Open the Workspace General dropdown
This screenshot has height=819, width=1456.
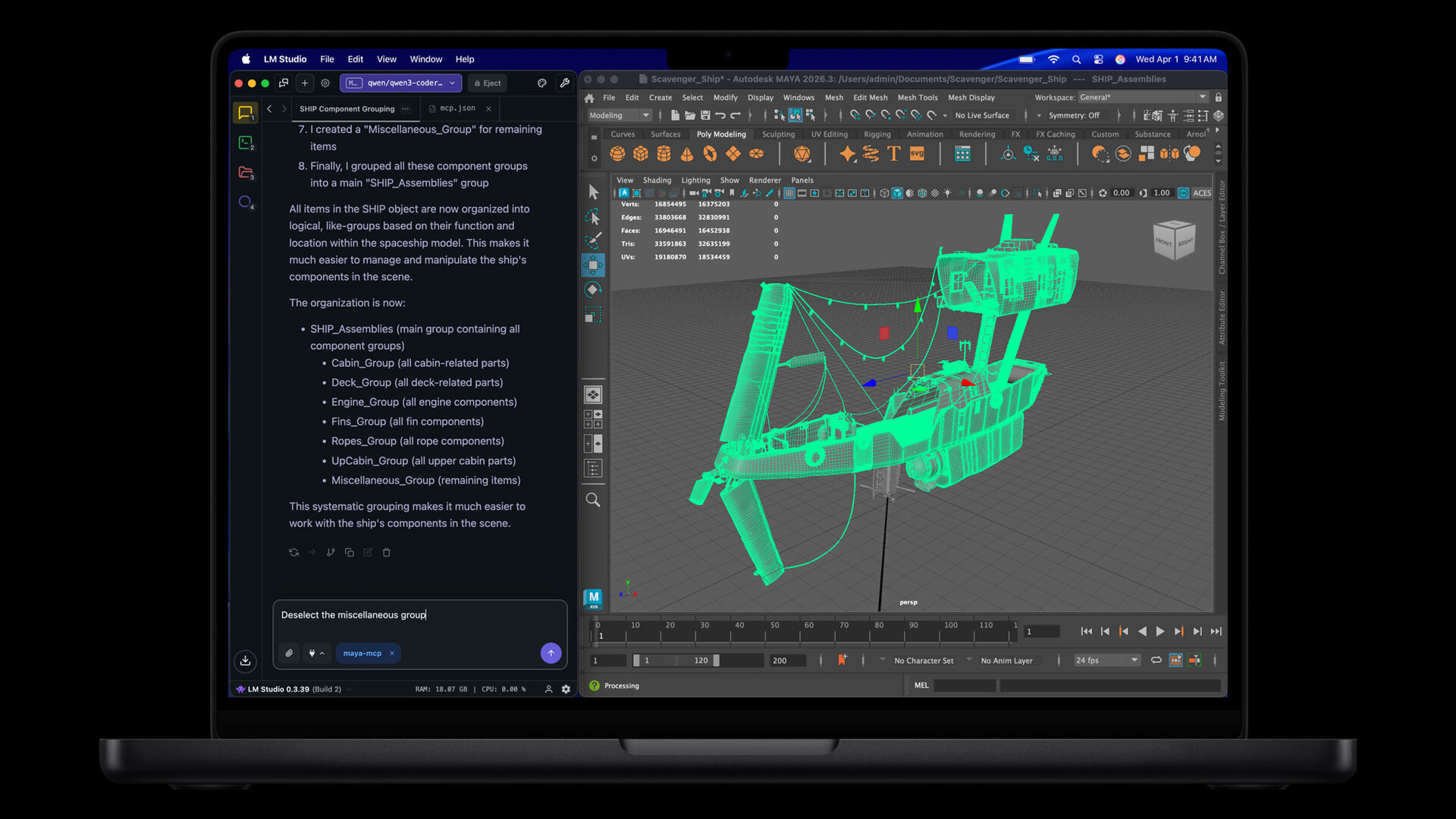click(1143, 97)
